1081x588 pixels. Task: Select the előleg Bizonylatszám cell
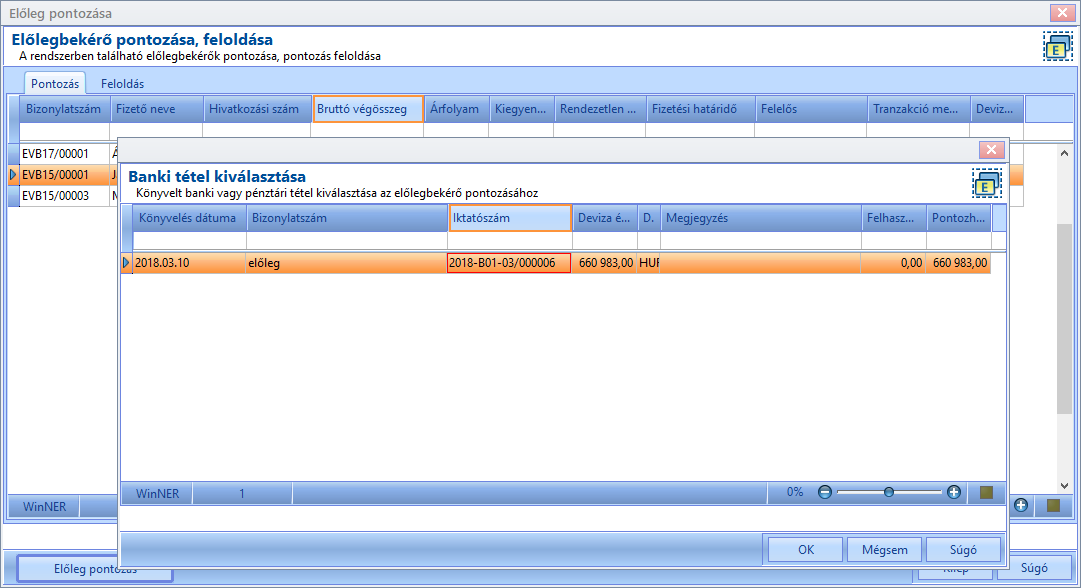click(346, 263)
